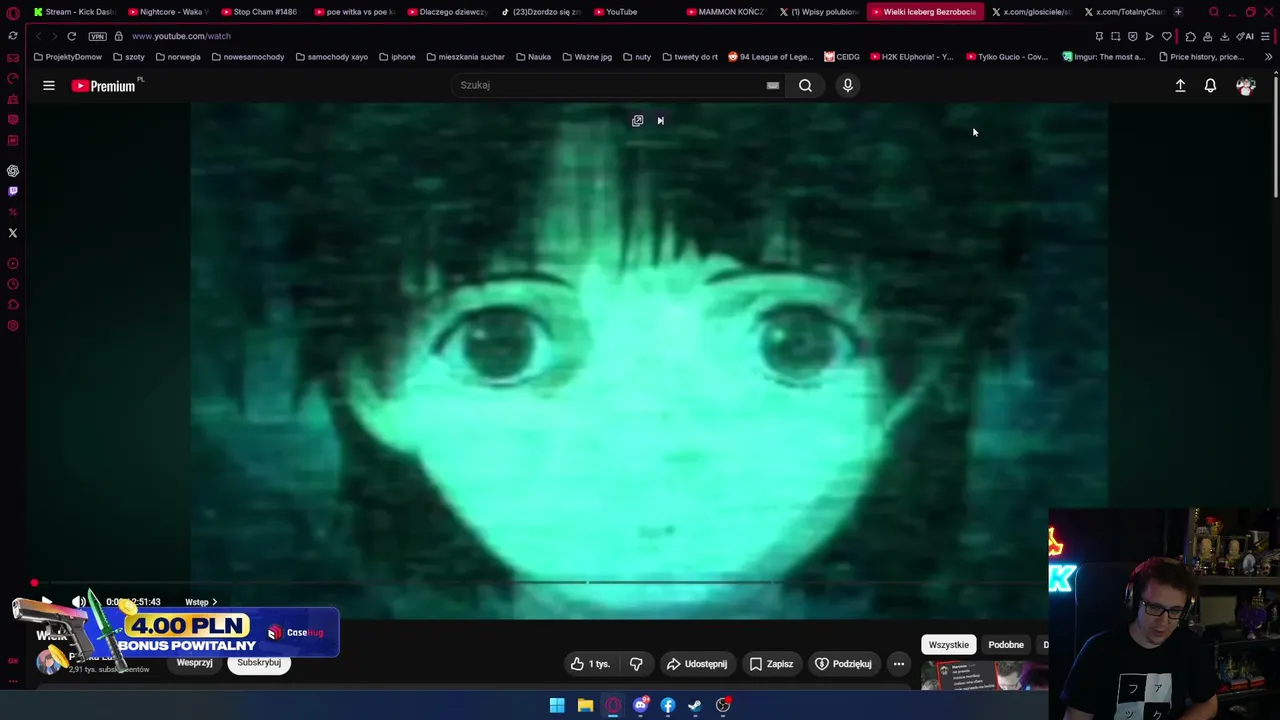Open Steam from the taskbar
This screenshot has height=720, width=1280.
point(695,706)
